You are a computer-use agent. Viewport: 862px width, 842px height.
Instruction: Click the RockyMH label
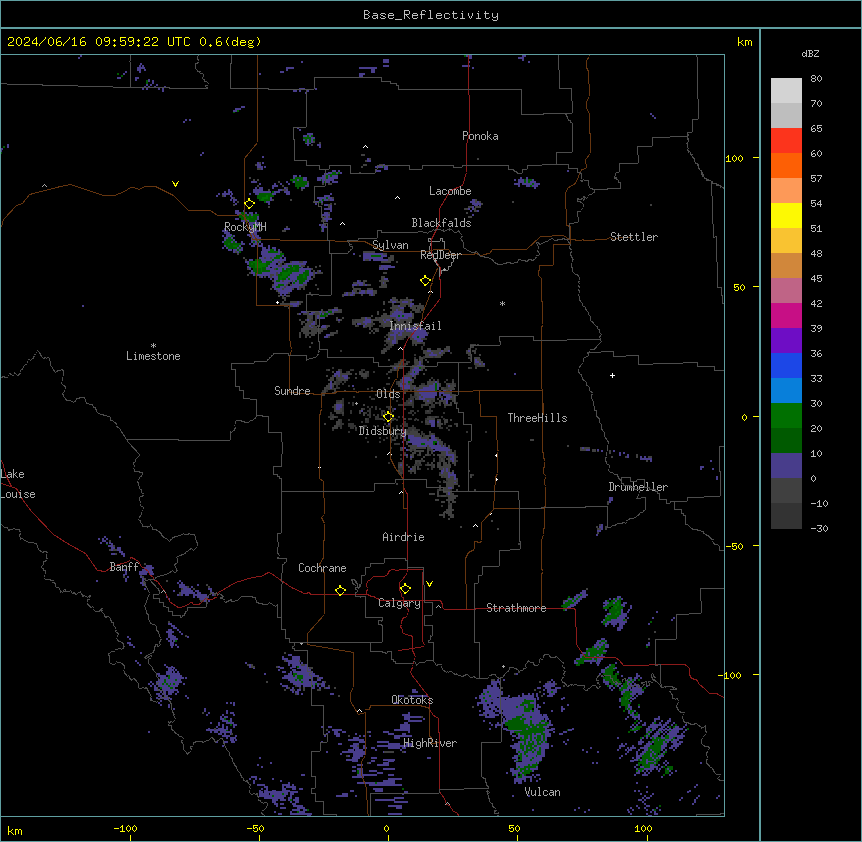click(x=245, y=227)
